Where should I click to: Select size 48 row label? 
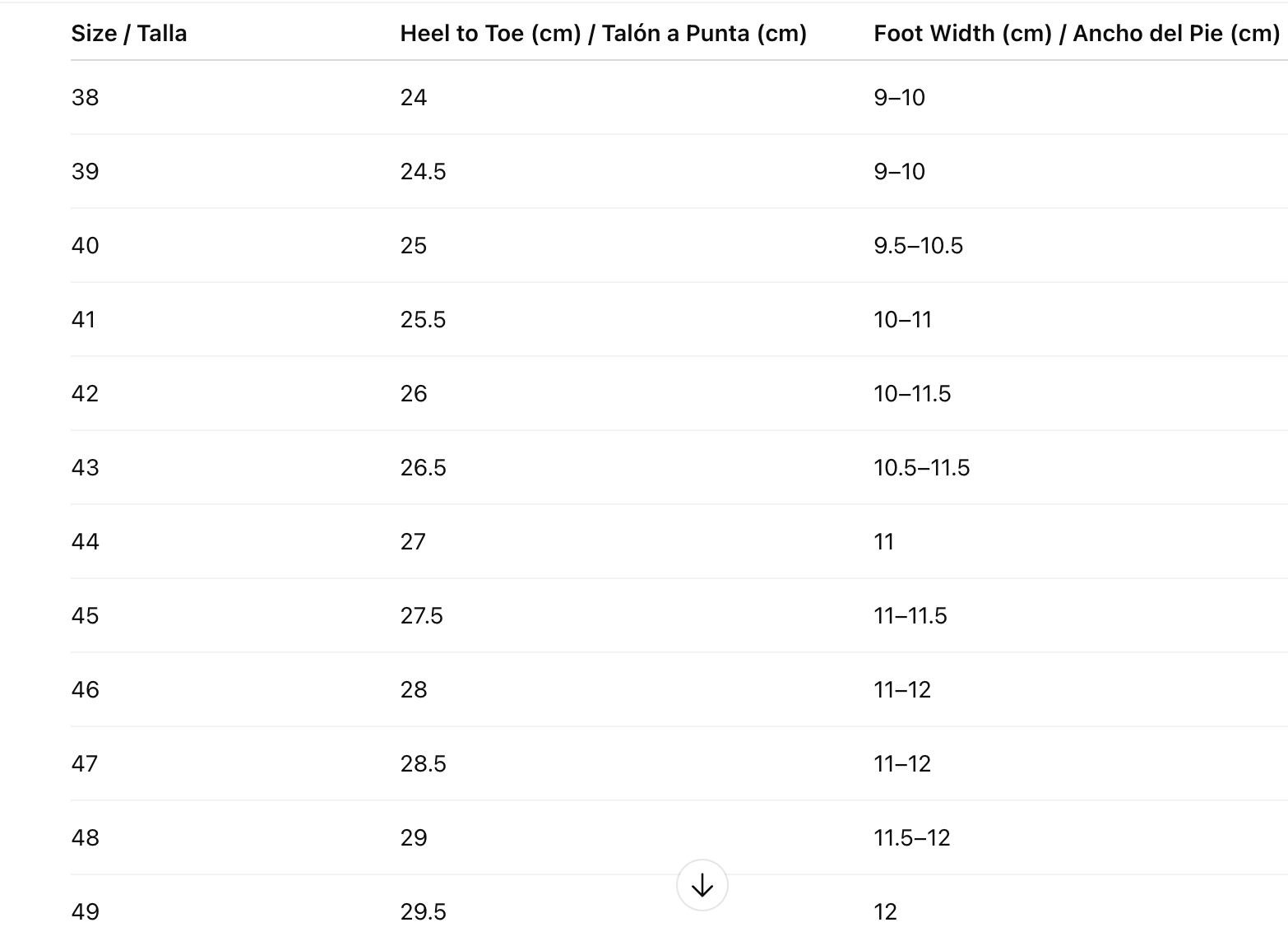click(86, 838)
